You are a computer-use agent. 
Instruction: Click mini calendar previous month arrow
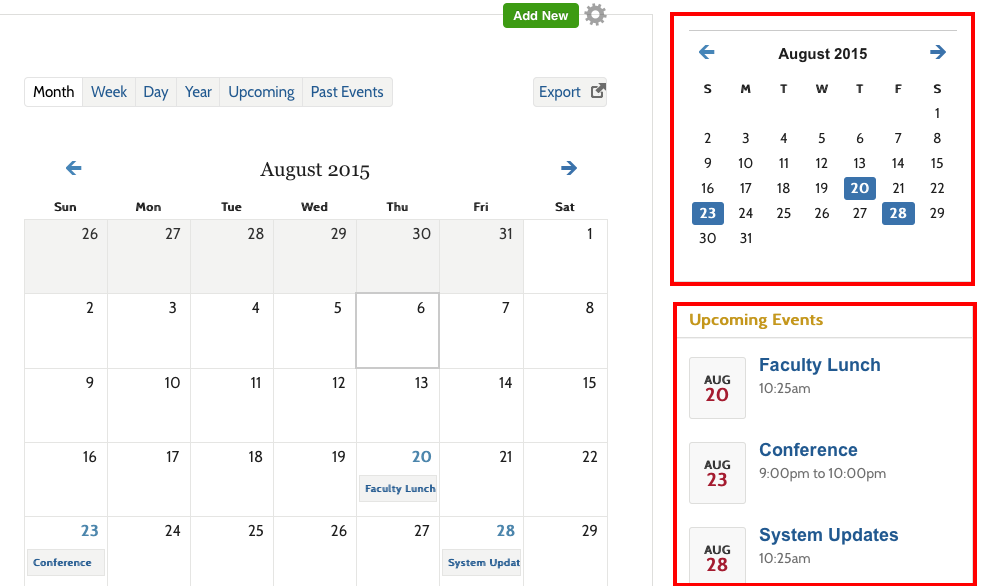tap(707, 52)
